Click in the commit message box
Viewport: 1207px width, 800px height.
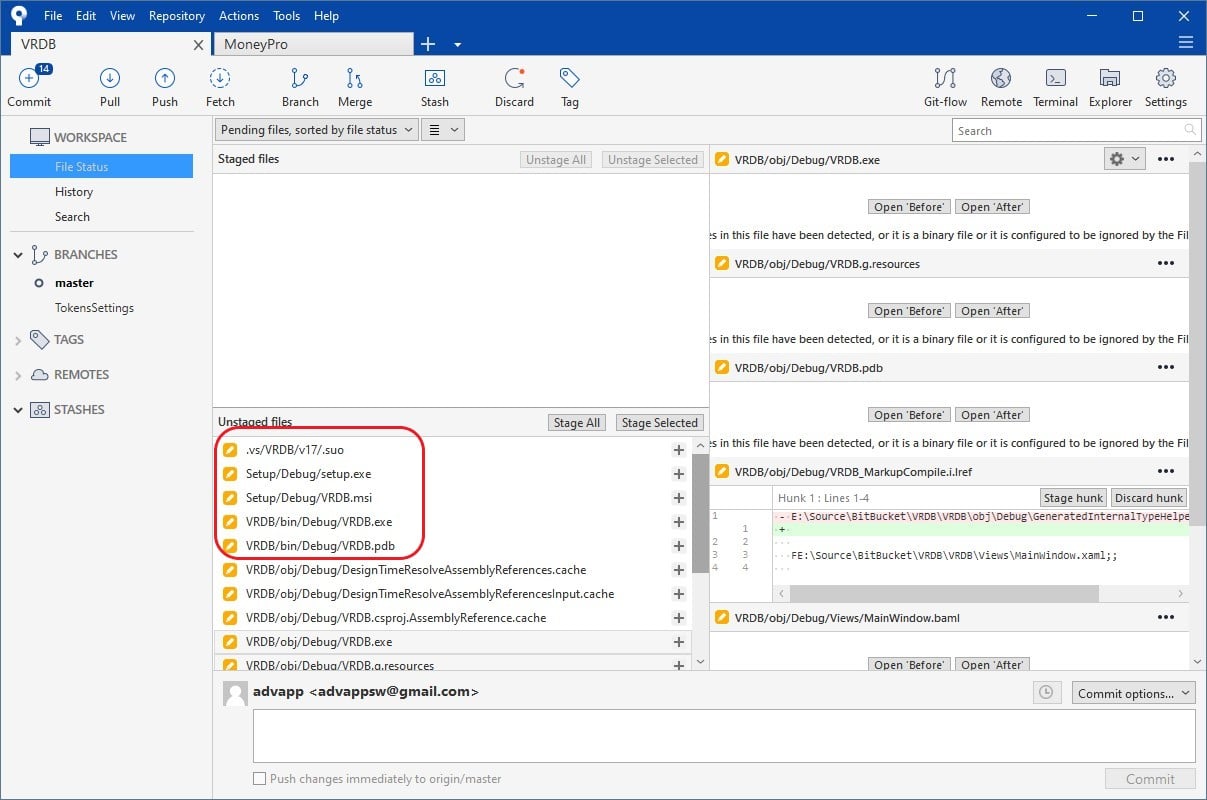(724, 736)
